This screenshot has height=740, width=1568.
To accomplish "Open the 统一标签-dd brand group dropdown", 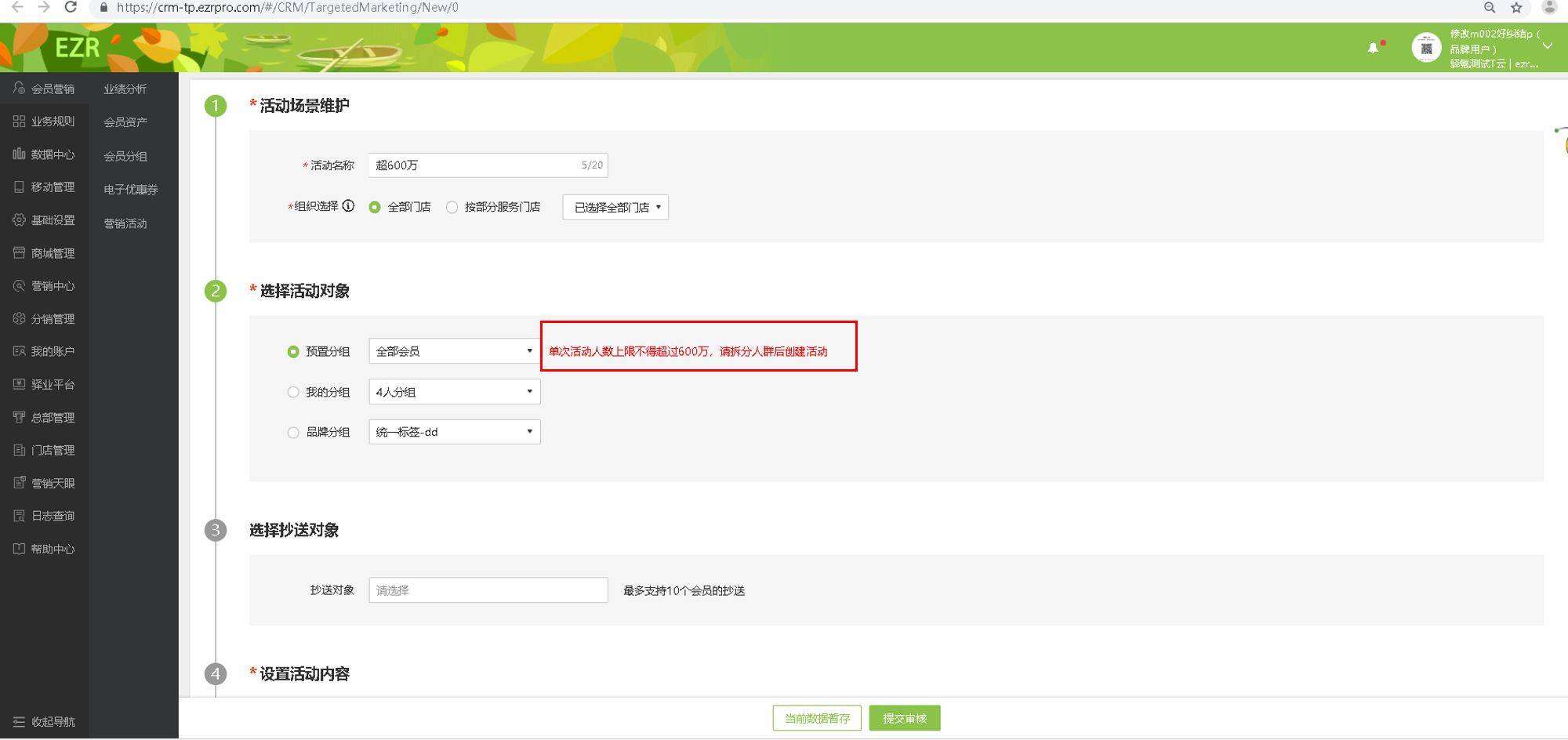I will pyautogui.click(x=455, y=432).
